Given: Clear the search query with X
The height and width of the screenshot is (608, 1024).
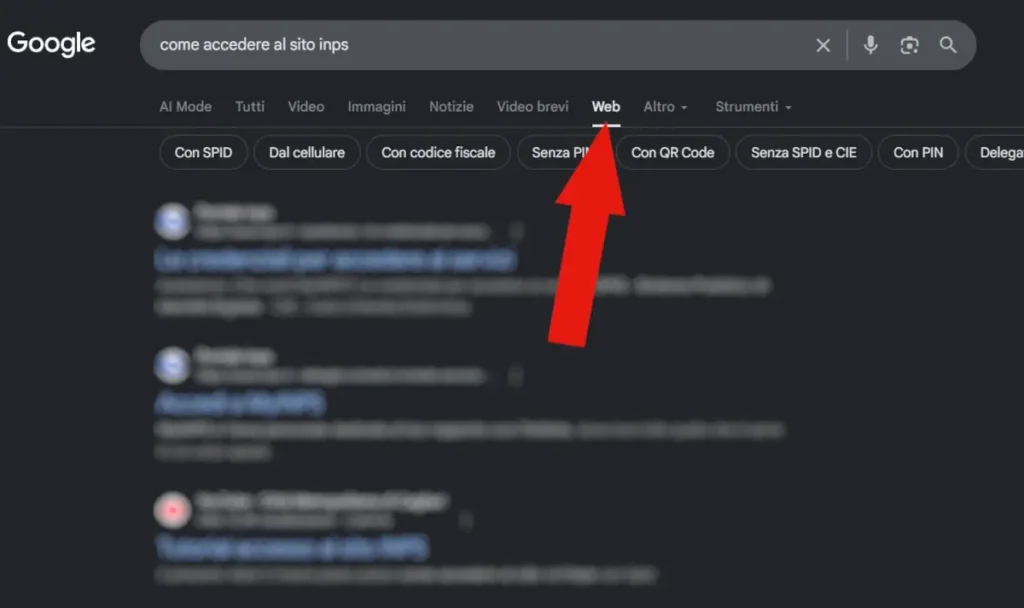Looking at the screenshot, I should pyautogui.click(x=823, y=45).
